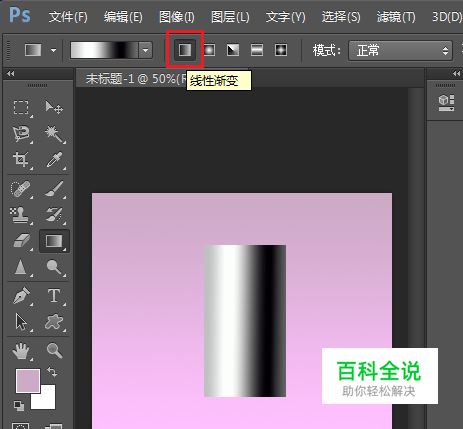Viewport: 463px width, 429px height.
Task: Open the 选择(S) menu
Action: (341, 17)
